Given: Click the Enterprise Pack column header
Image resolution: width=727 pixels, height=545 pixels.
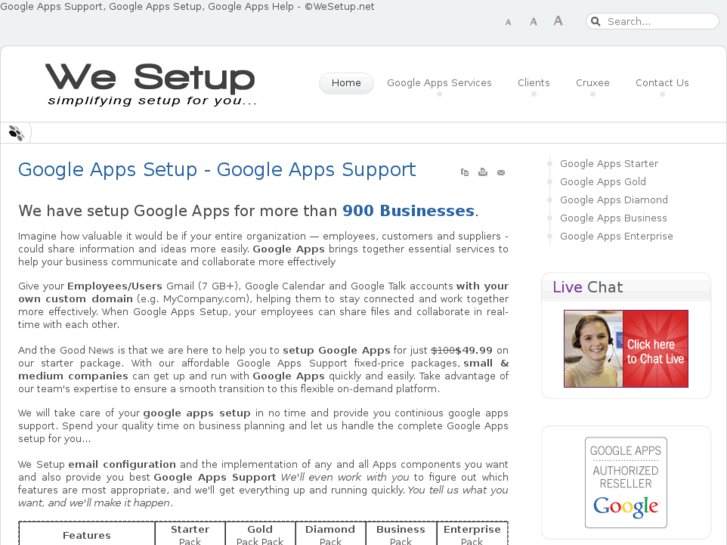Looking at the screenshot, I should click(472, 535).
